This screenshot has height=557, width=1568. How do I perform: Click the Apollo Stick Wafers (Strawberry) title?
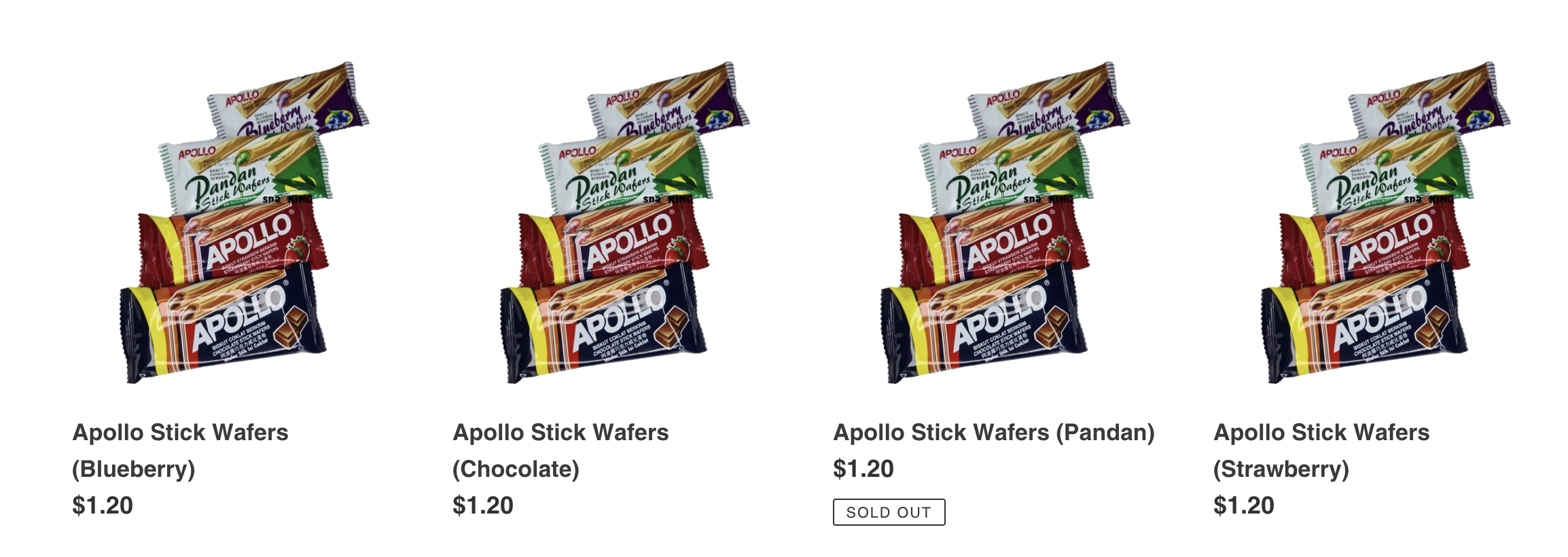pos(1322,450)
